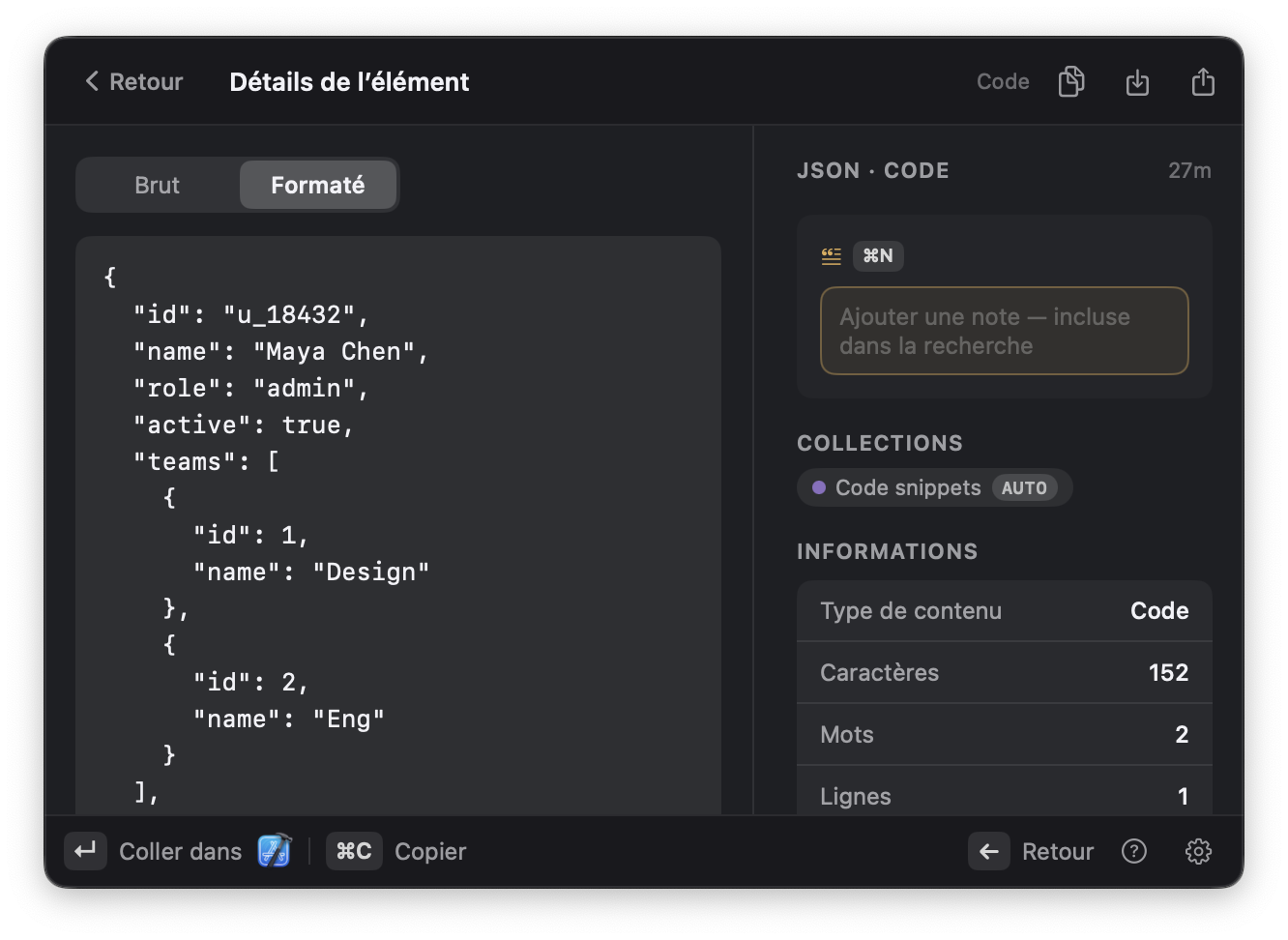Click the ⌘C shortcut badge
The height and width of the screenshot is (940, 1288).
pyautogui.click(x=354, y=851)
